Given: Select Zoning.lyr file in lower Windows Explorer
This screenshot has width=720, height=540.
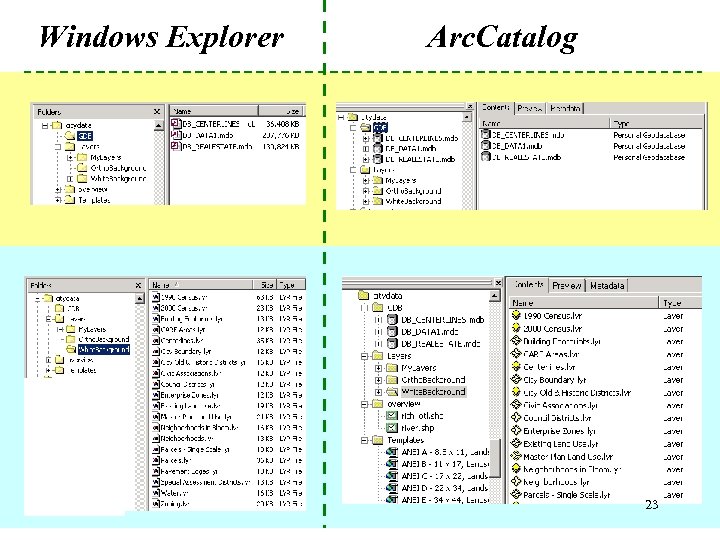Looking at the screenshot, I should click(x=175, y=504).
